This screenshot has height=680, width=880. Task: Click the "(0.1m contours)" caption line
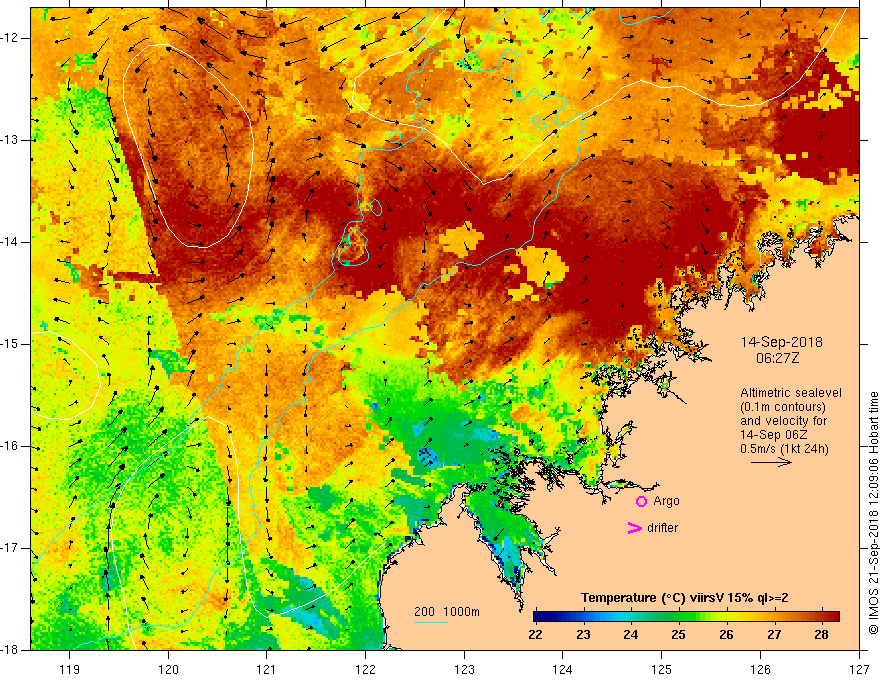click(x=783, y=407)
